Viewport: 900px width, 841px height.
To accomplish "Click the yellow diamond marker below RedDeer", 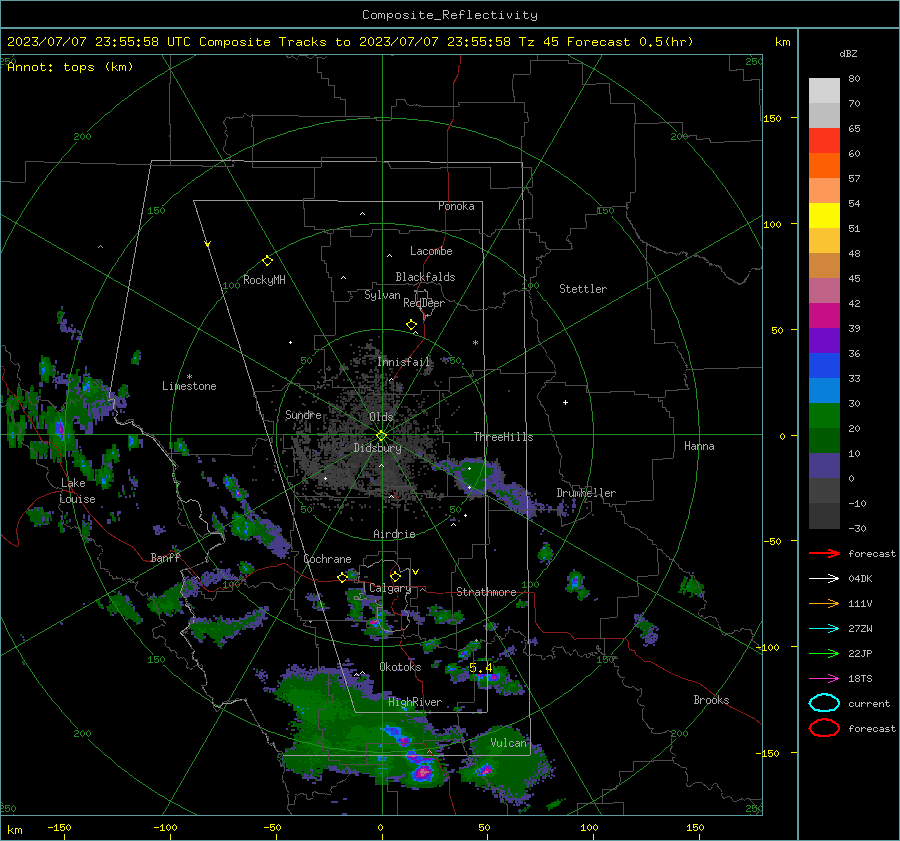I will [x=411, y=325].
